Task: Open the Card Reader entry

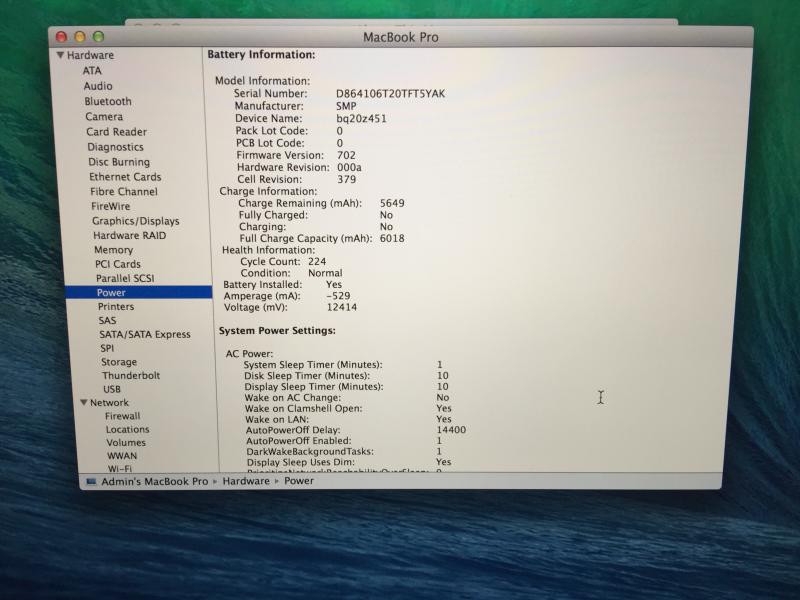Action: [116, 132]
